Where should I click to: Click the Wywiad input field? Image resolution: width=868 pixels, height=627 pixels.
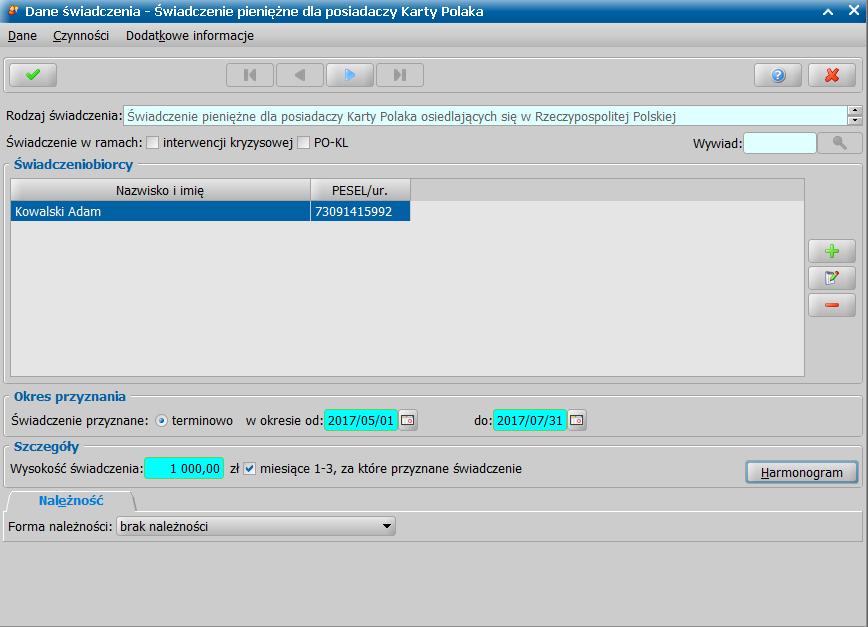(780, 143)
